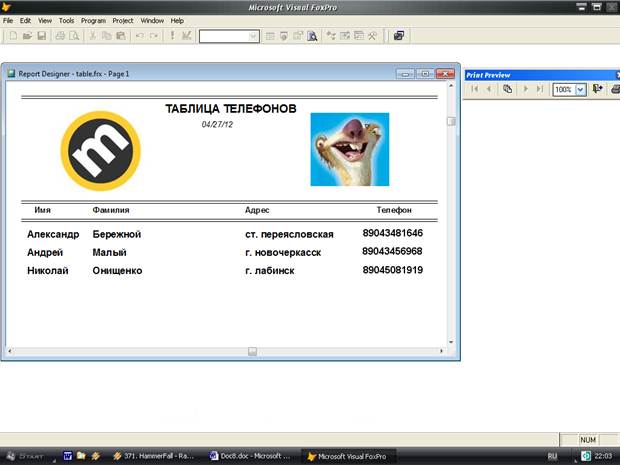This screenshot has width=620, height=465.
Task: Open the Program menu
Action: (93, 21)
